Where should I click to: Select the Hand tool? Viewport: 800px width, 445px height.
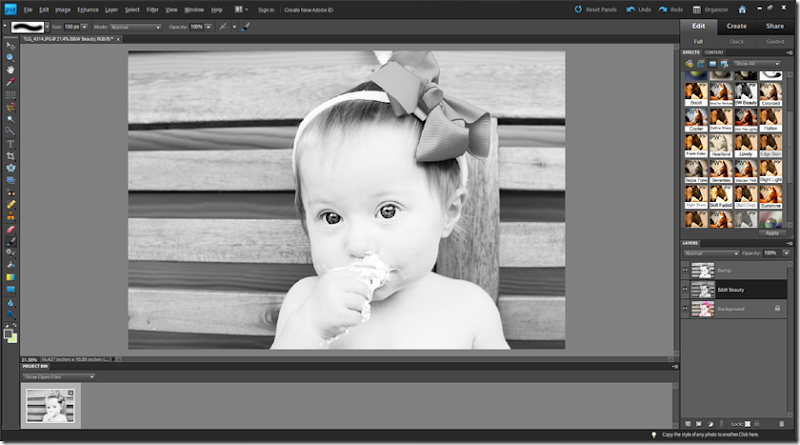pos(11,69)
